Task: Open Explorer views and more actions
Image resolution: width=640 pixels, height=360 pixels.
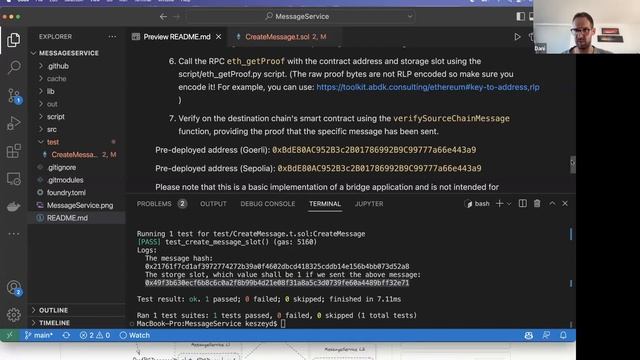Action: coord(112,37)
